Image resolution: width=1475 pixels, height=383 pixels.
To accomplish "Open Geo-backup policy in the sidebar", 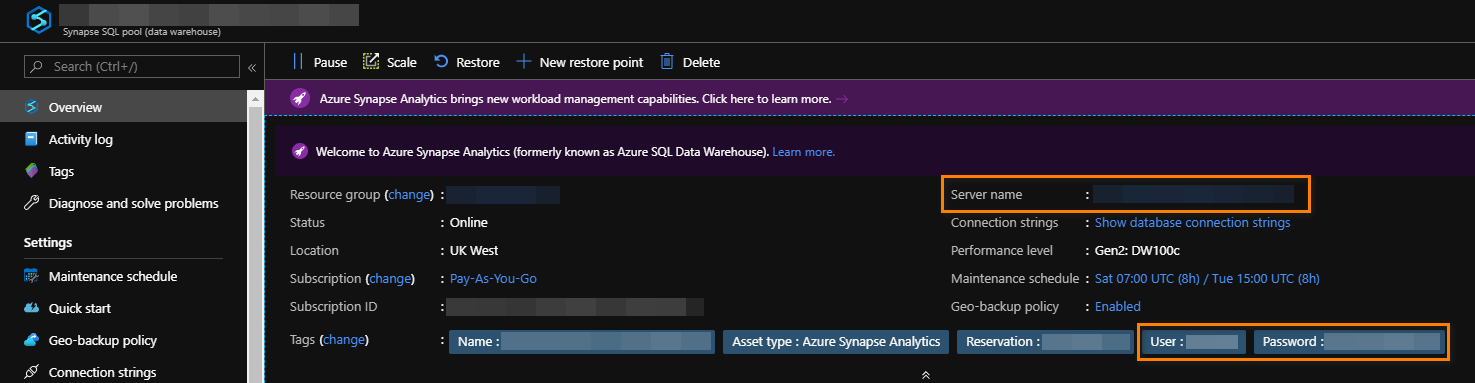I will [124, 340].
